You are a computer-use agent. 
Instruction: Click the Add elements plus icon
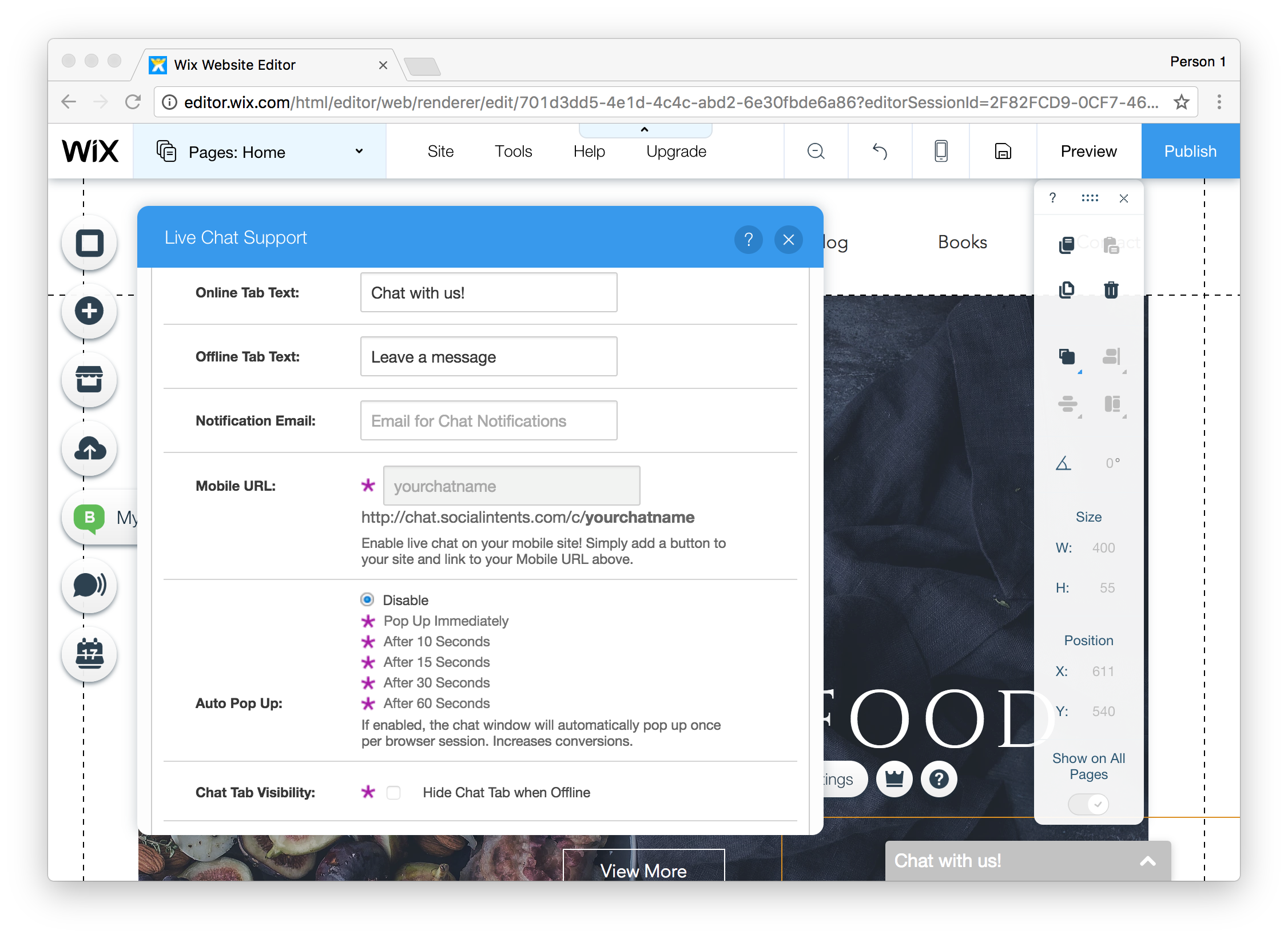pos(89,311)
